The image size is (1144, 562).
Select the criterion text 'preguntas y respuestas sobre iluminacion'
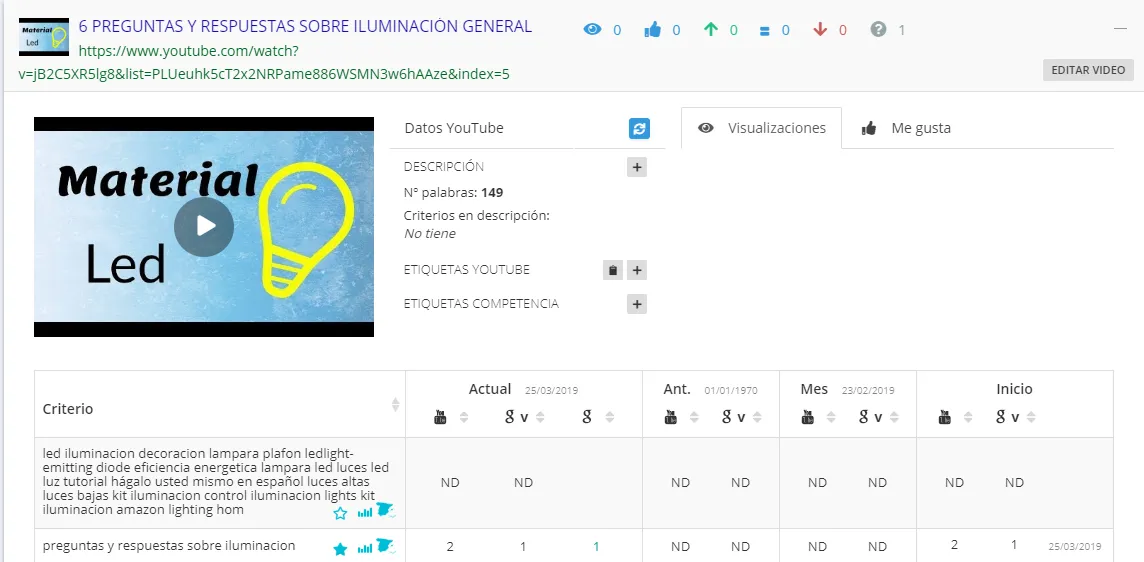tap(169, 545)
